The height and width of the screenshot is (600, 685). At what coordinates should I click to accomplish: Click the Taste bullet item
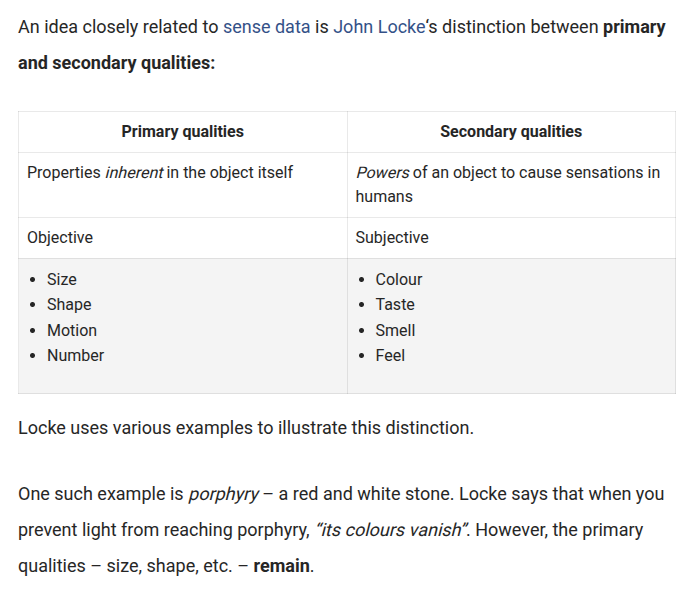pyautogui.click(x=395, y=305)
